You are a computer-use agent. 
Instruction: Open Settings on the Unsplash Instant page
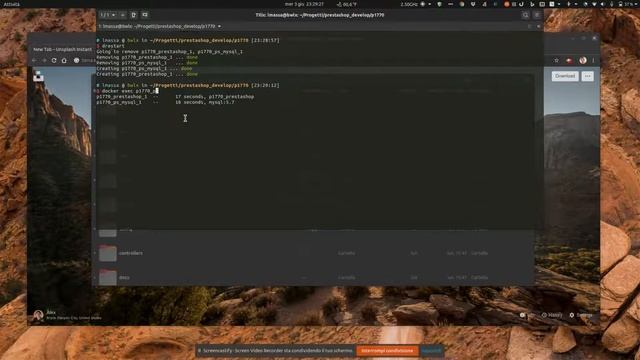pyautogui.click(x=581, y=315)
